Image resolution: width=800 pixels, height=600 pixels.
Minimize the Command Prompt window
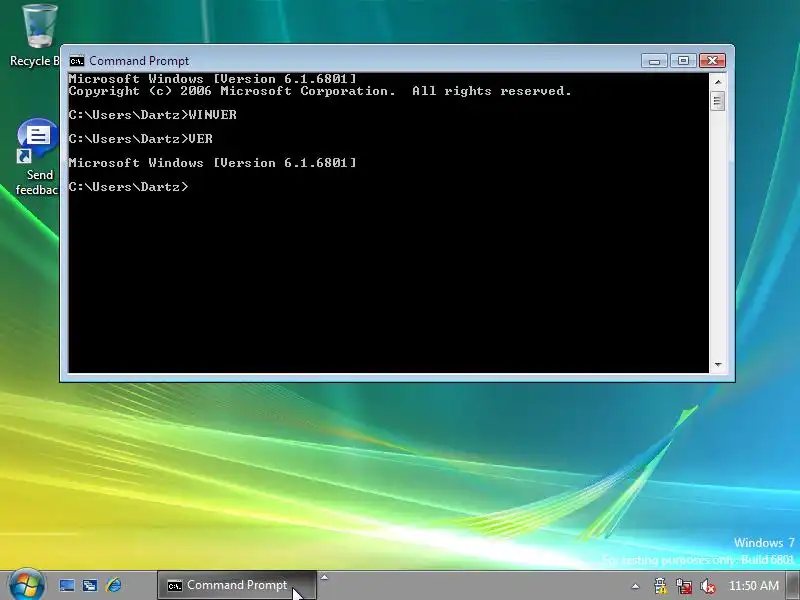pos(655,61)
